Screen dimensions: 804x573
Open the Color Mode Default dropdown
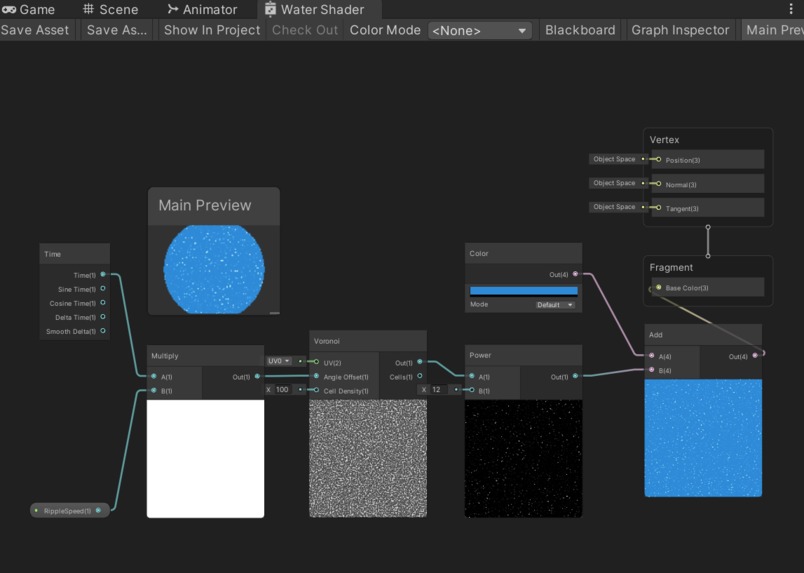click(x=555, y=305)
